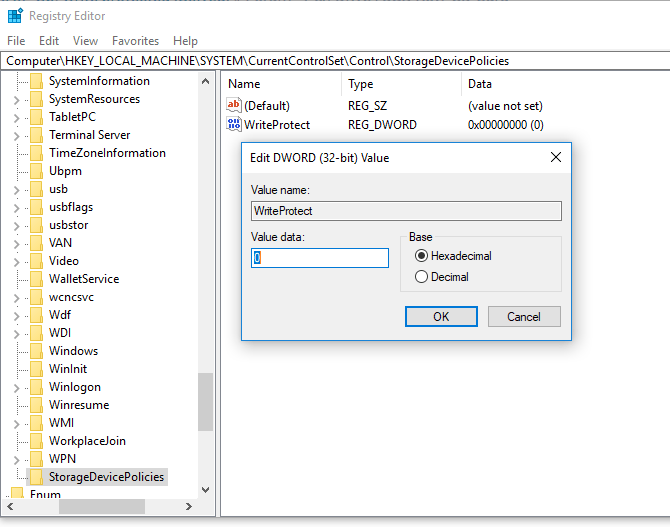Viewport: 670px width, 527px height.
Task: Click the Type column header
Action: click(402, 84)
